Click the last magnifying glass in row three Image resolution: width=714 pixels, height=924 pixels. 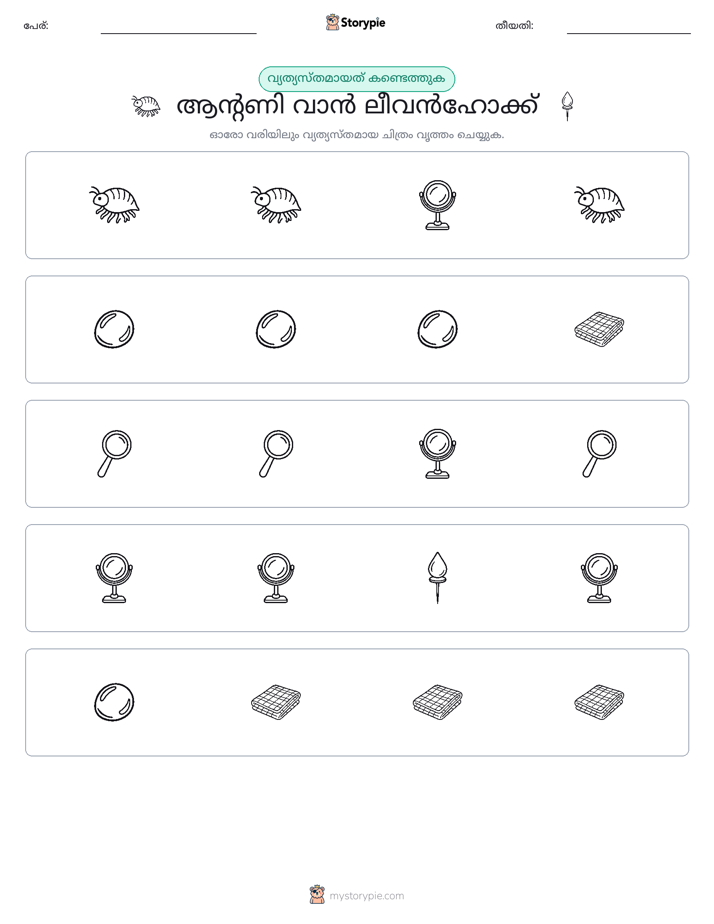(x=599, y=454)
